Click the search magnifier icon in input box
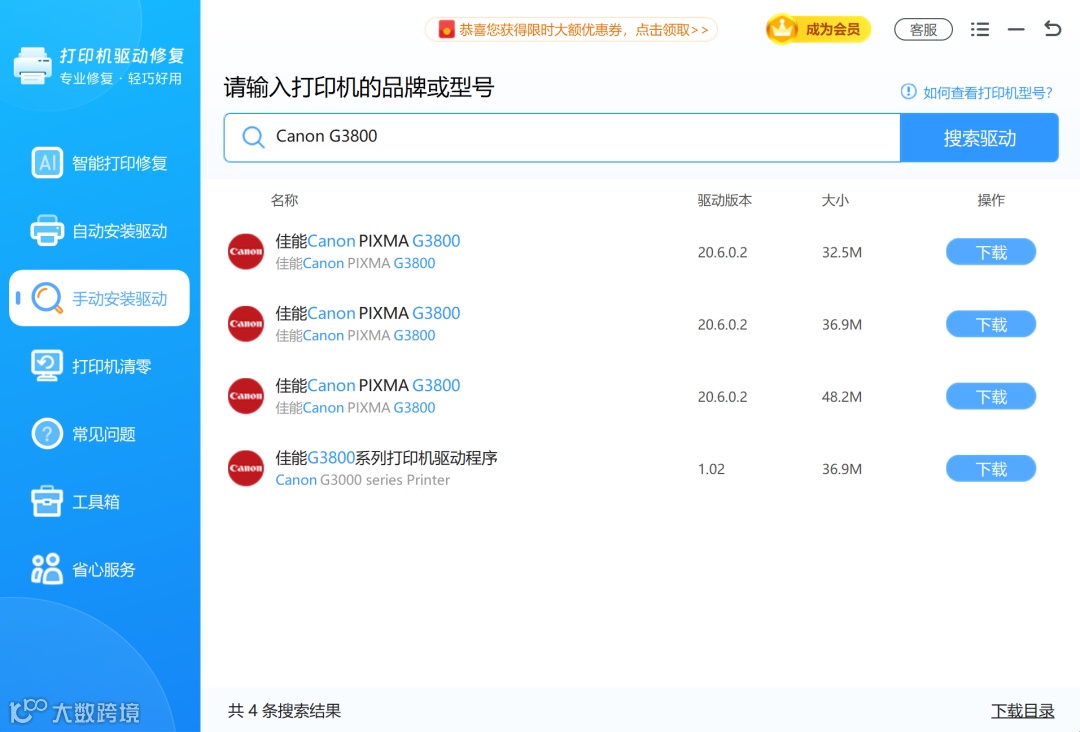 pyautogui.click(x=253, y=137)
